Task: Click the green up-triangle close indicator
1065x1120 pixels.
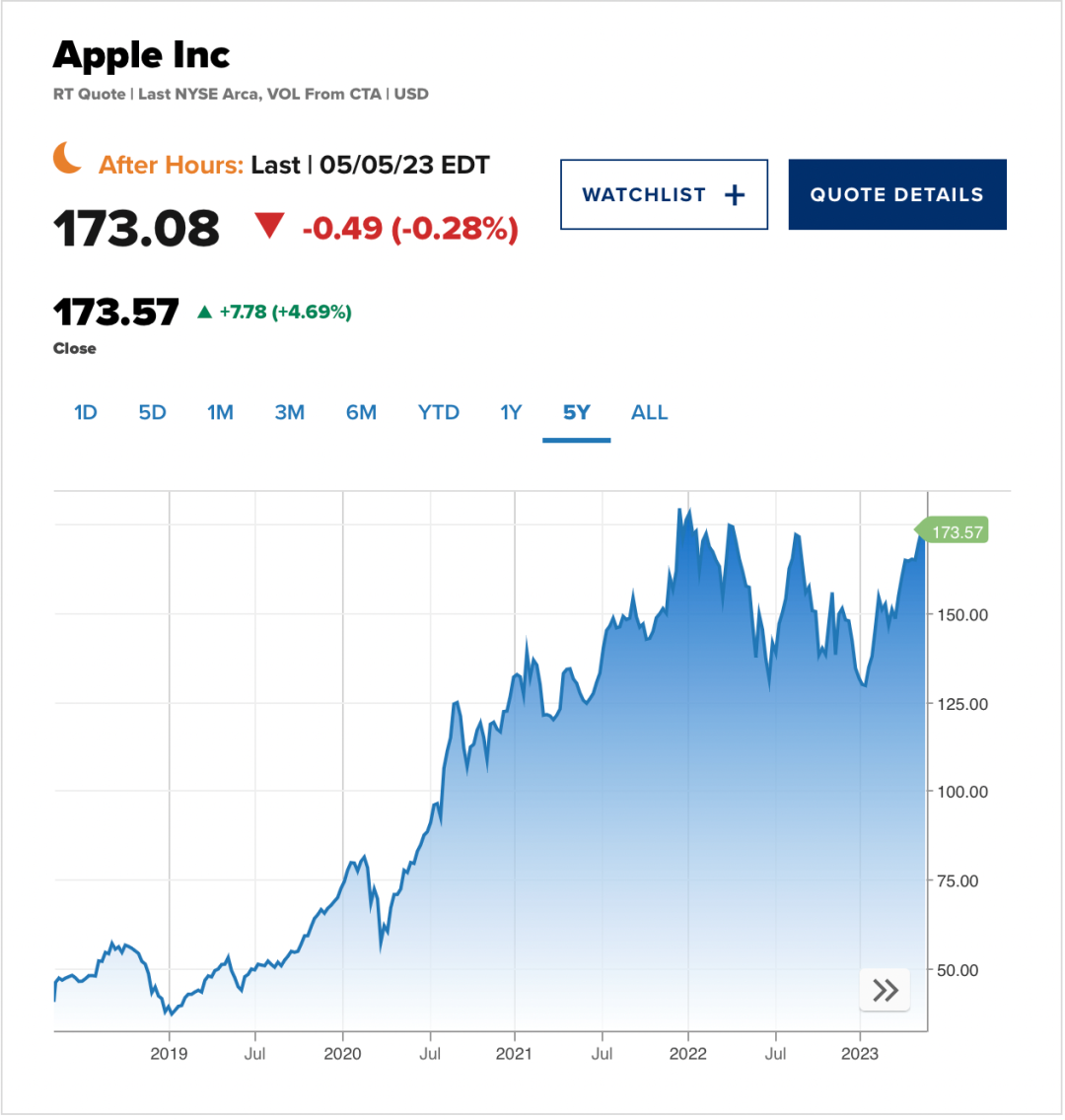Action: coord(205,313)
